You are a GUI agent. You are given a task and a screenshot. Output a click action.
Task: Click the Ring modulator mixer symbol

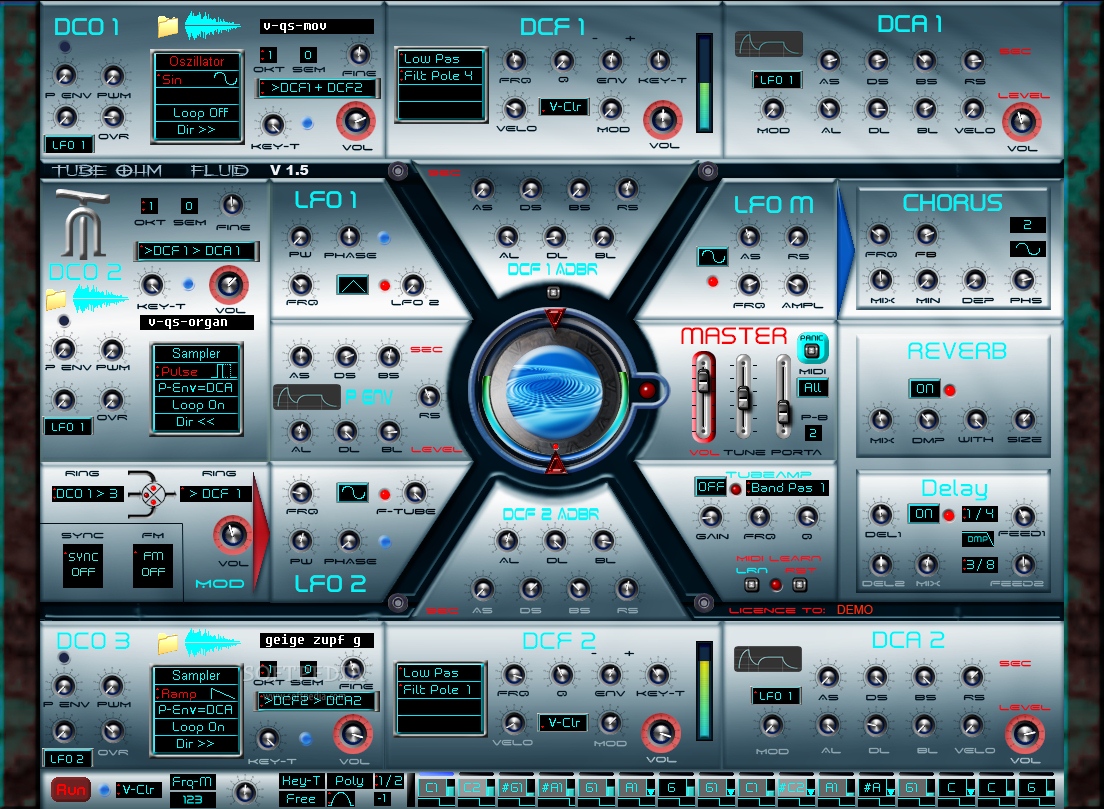[x=153, y=494]
